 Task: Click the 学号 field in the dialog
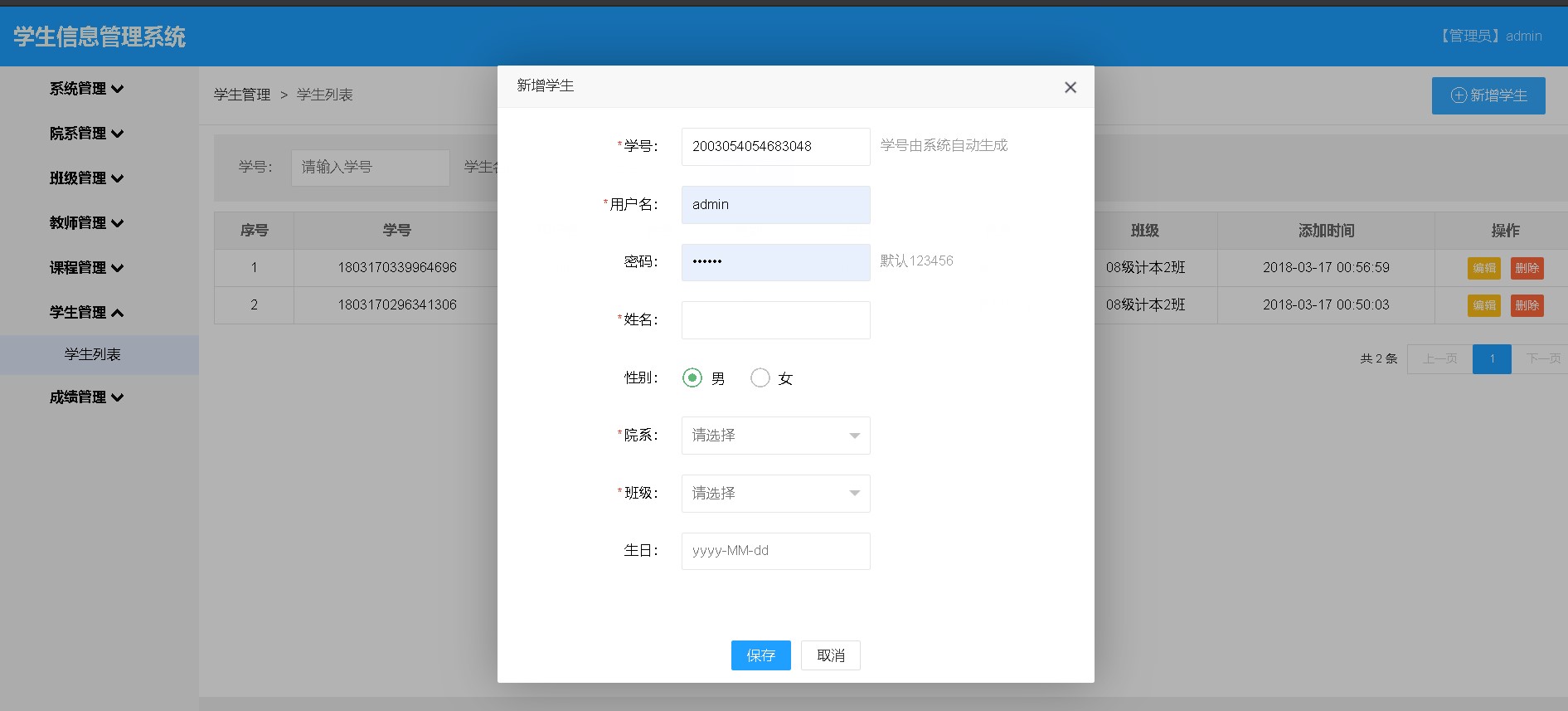[775, 146]
